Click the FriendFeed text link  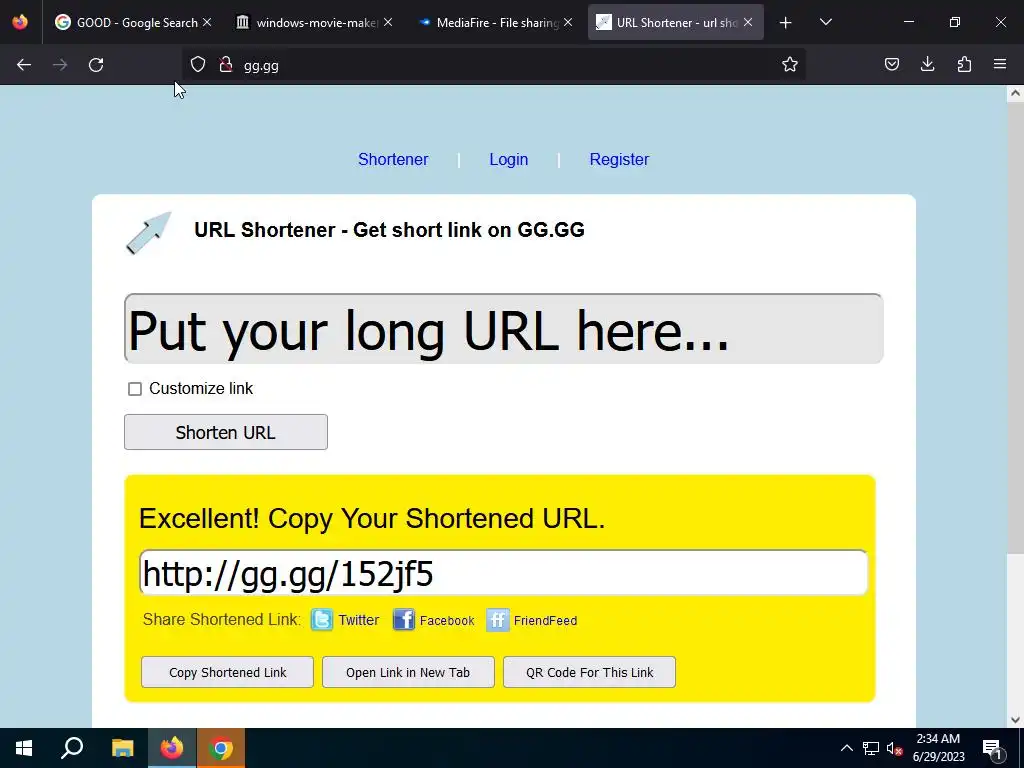[545, 620]
